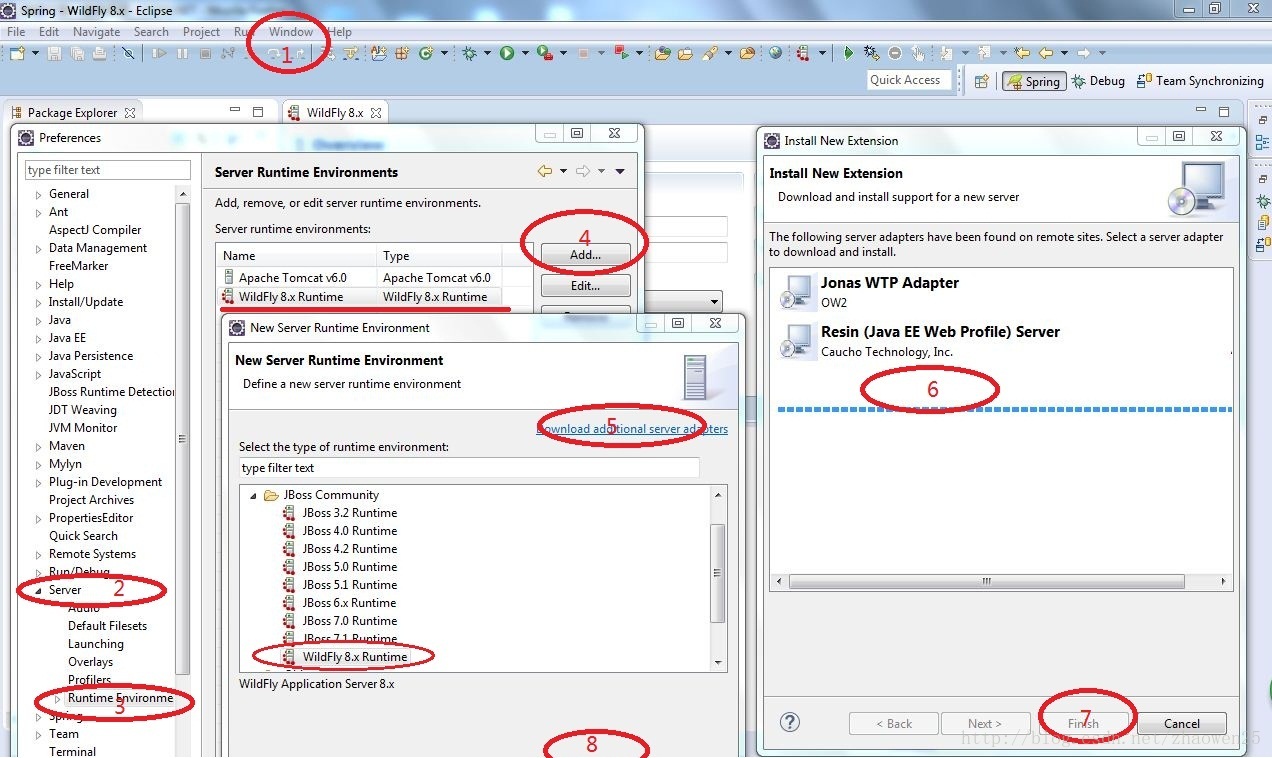Click help icon in Install New Extension
The image size is (1272, 758).
pyautogui.click(x=790, y=722)
